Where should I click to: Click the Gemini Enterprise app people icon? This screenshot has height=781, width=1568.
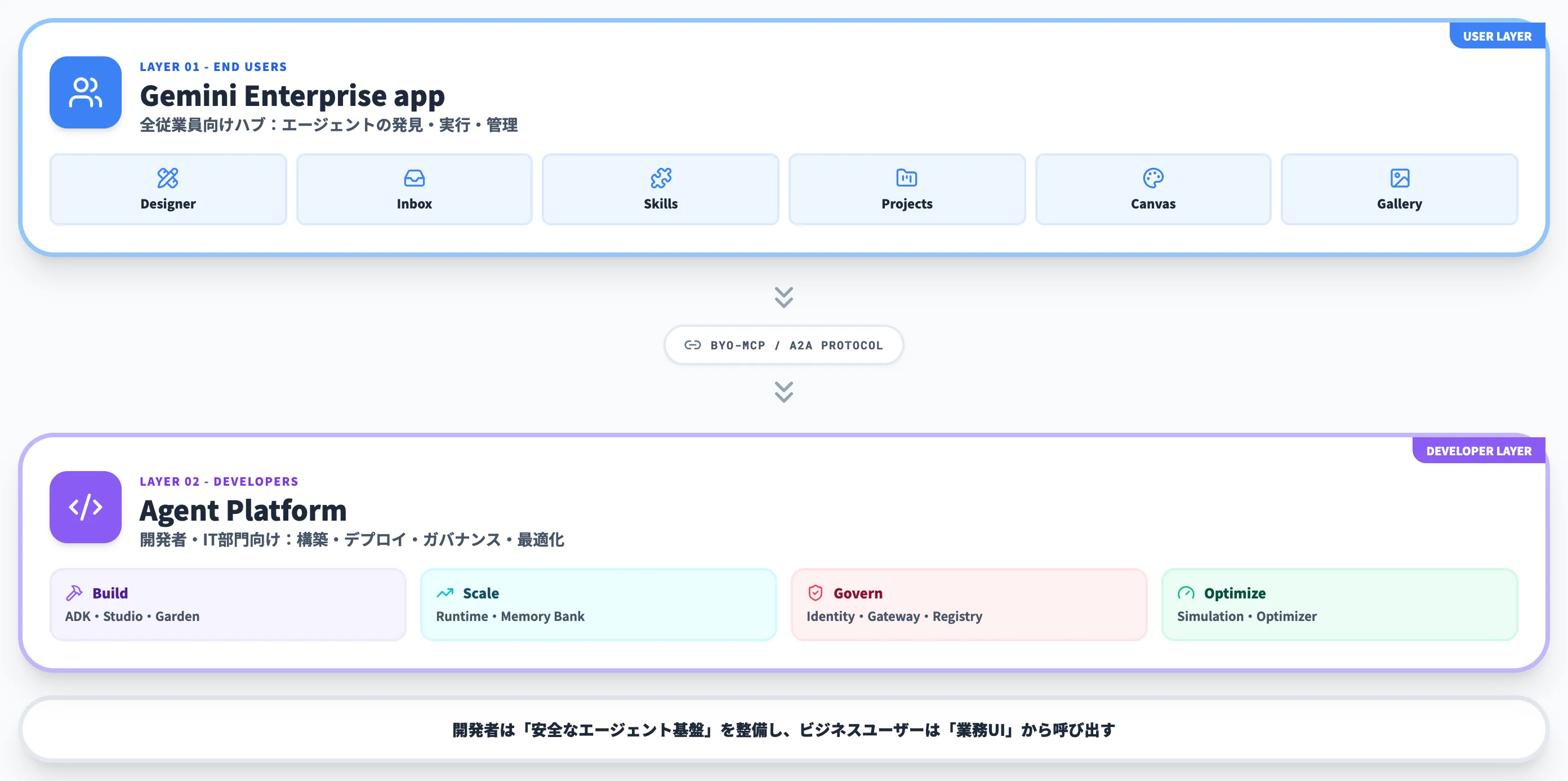point(85,92)
